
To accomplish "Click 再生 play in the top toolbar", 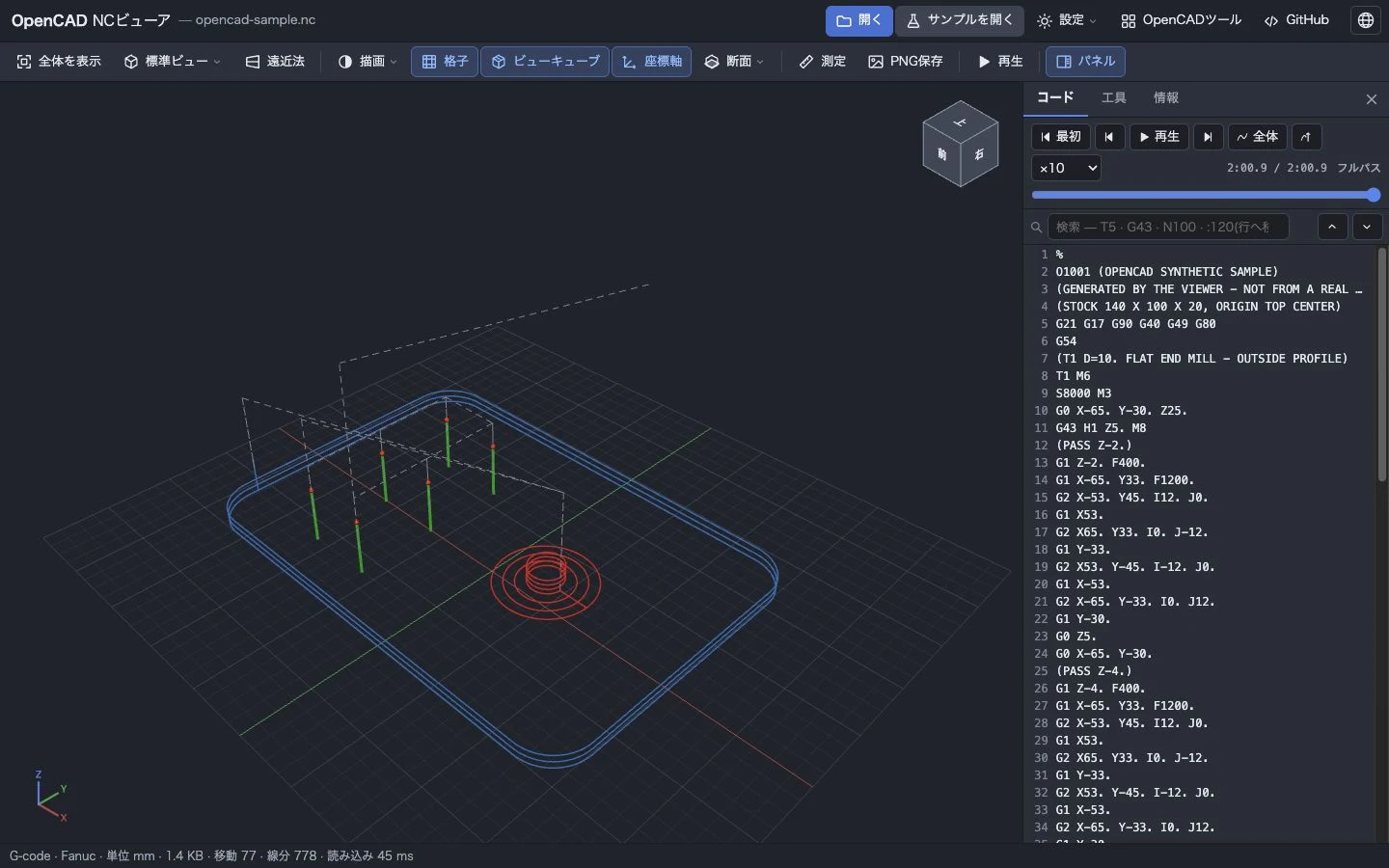I will pos(999,62).
